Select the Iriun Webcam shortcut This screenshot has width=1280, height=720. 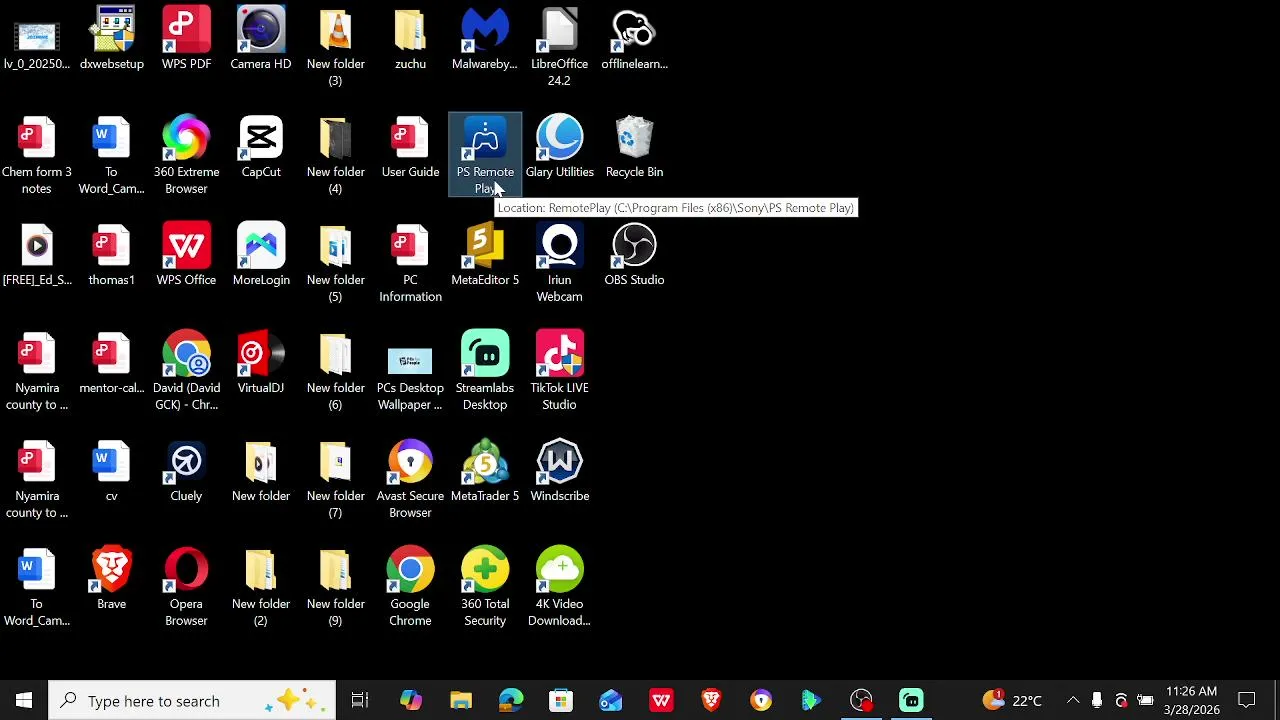[x=559, y=263]
